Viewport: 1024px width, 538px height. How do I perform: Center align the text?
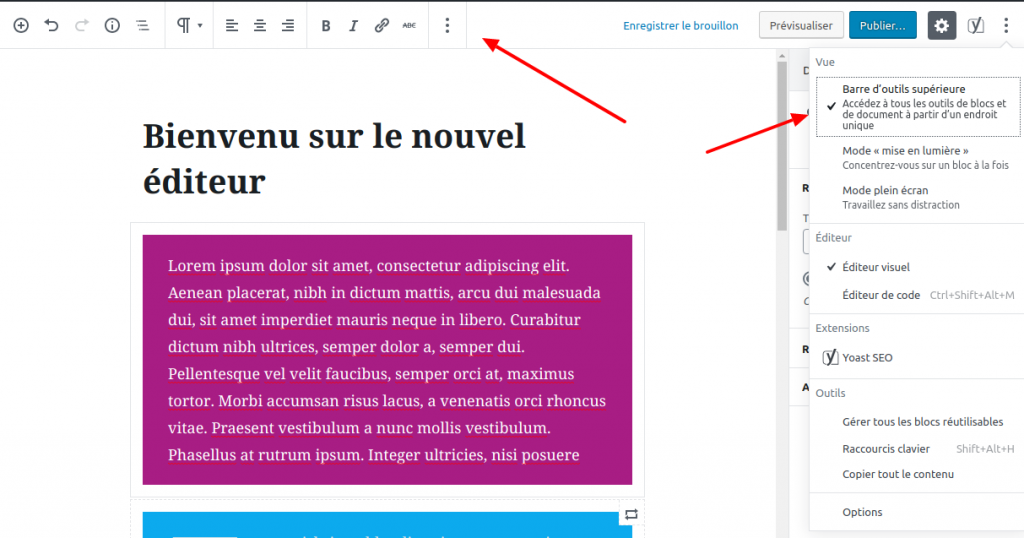click(x=260, y=25)
